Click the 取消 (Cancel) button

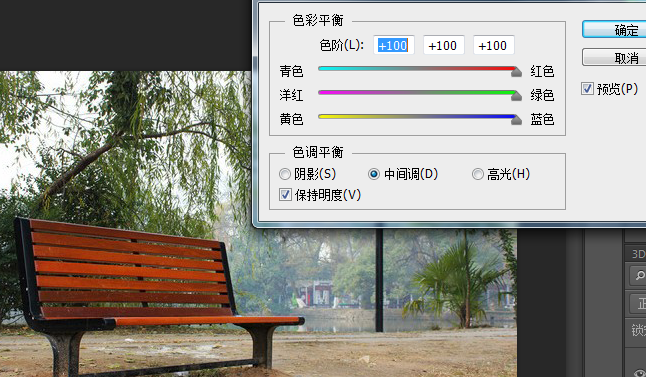614,57
